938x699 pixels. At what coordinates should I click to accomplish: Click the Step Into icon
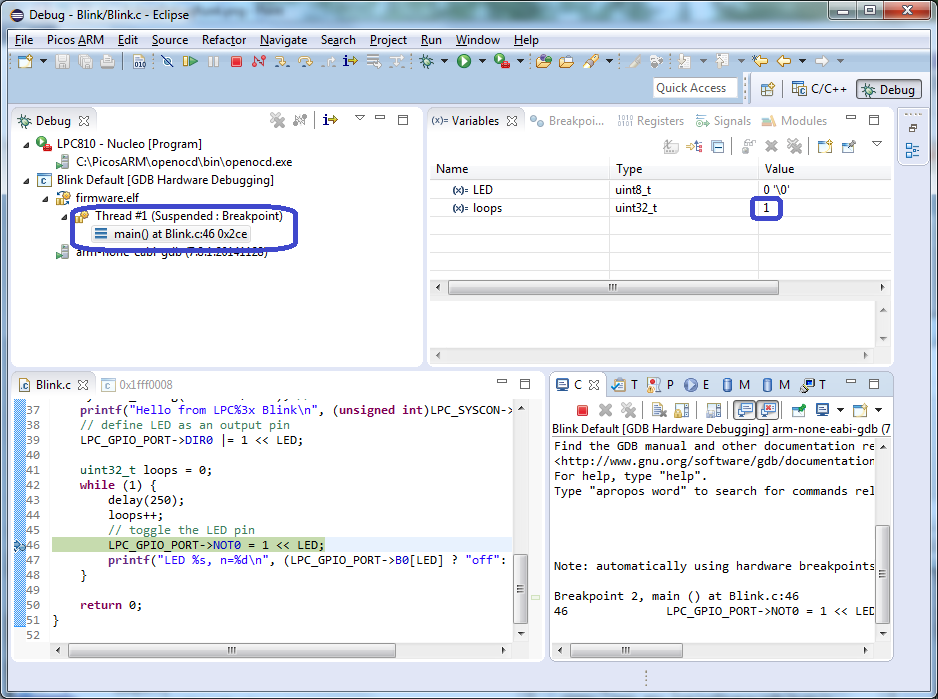pyautogui.click(x=282, y=61)
